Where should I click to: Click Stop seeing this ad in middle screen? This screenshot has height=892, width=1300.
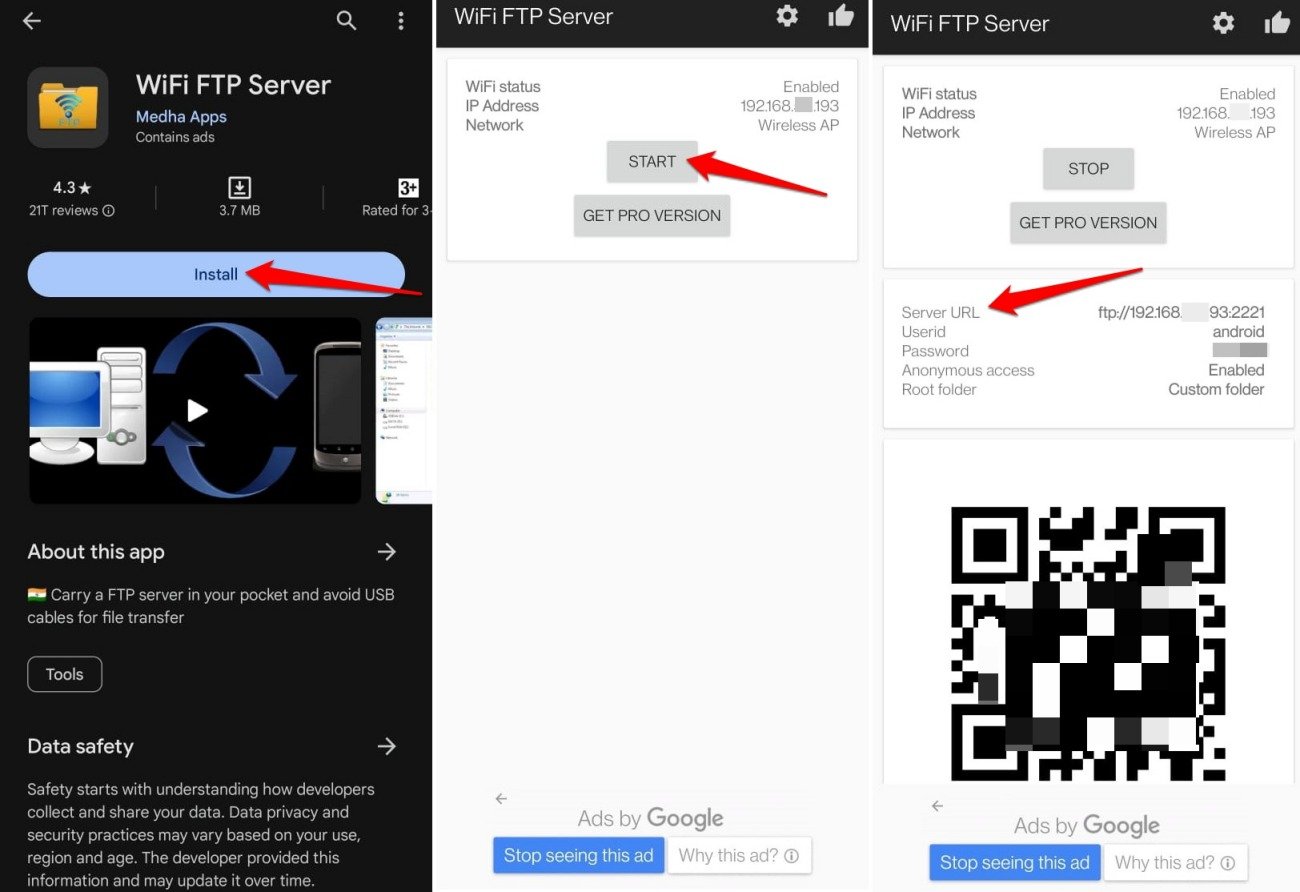[x=578, y=856]
